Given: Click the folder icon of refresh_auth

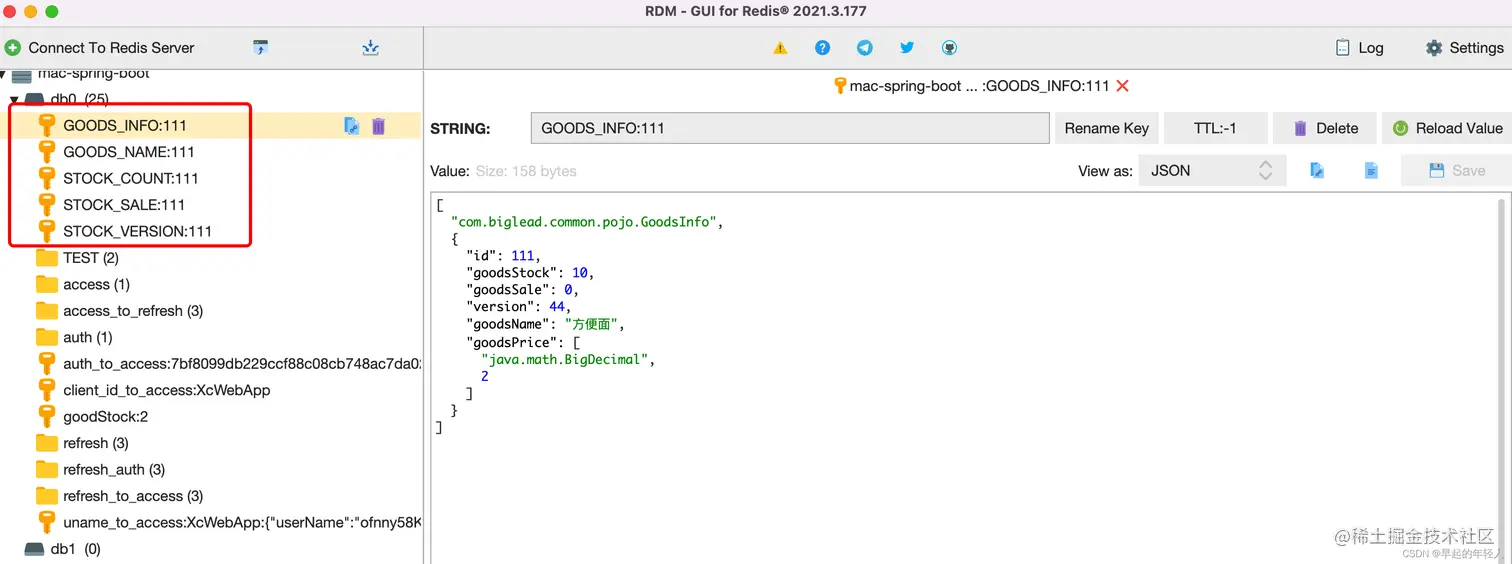Looking at the screenshot, I should pos(47,469).
